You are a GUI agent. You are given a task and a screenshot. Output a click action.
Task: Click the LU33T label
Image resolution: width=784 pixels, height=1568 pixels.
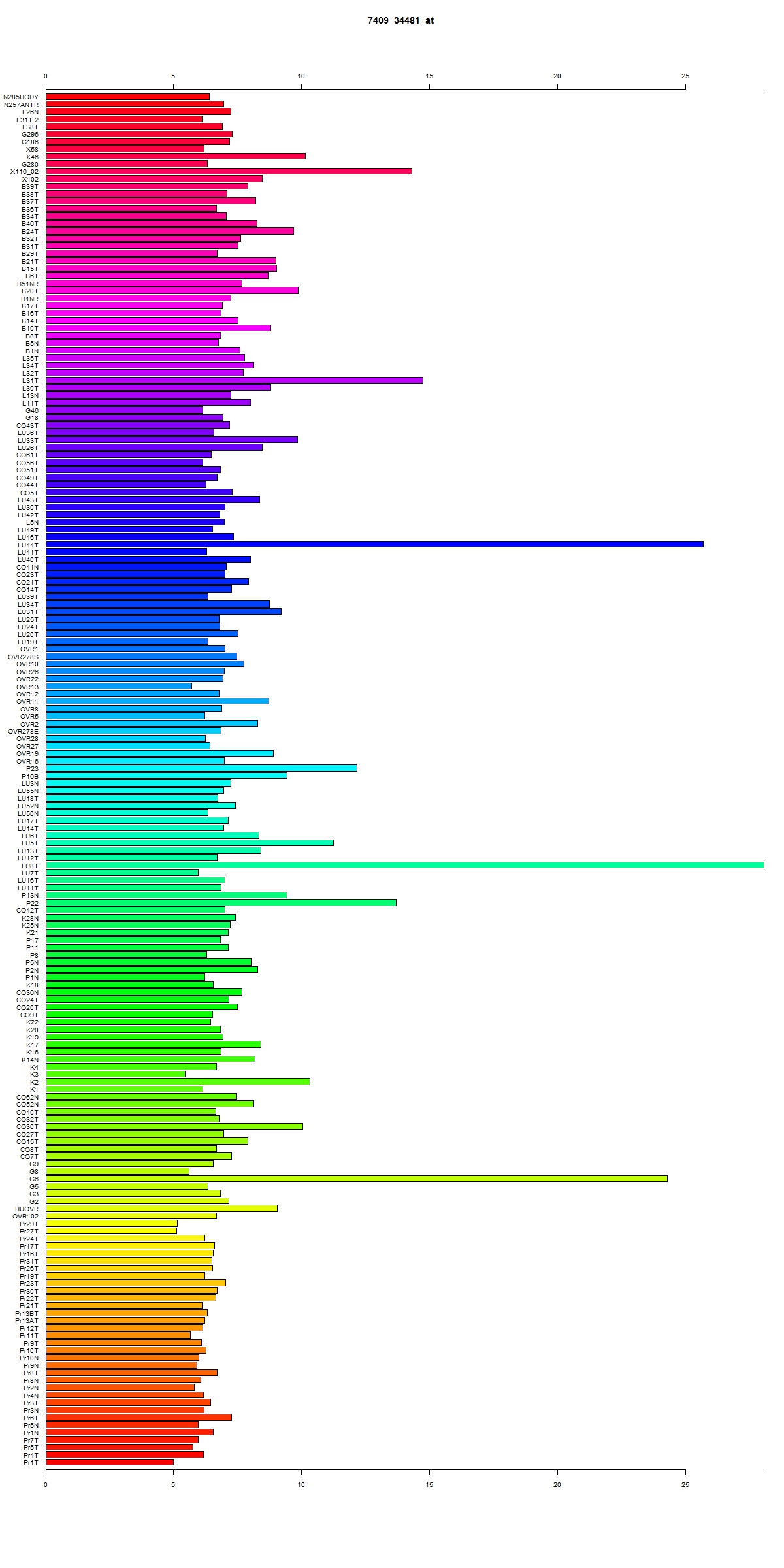point(28,440)
